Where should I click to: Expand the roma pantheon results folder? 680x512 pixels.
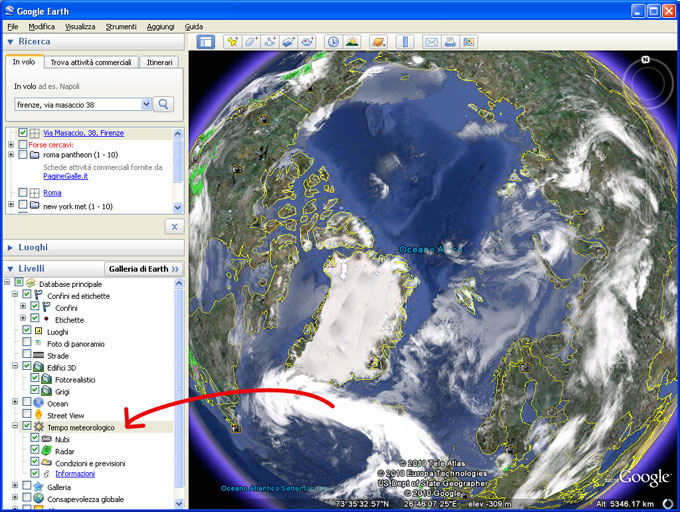(x=11, y=154)
